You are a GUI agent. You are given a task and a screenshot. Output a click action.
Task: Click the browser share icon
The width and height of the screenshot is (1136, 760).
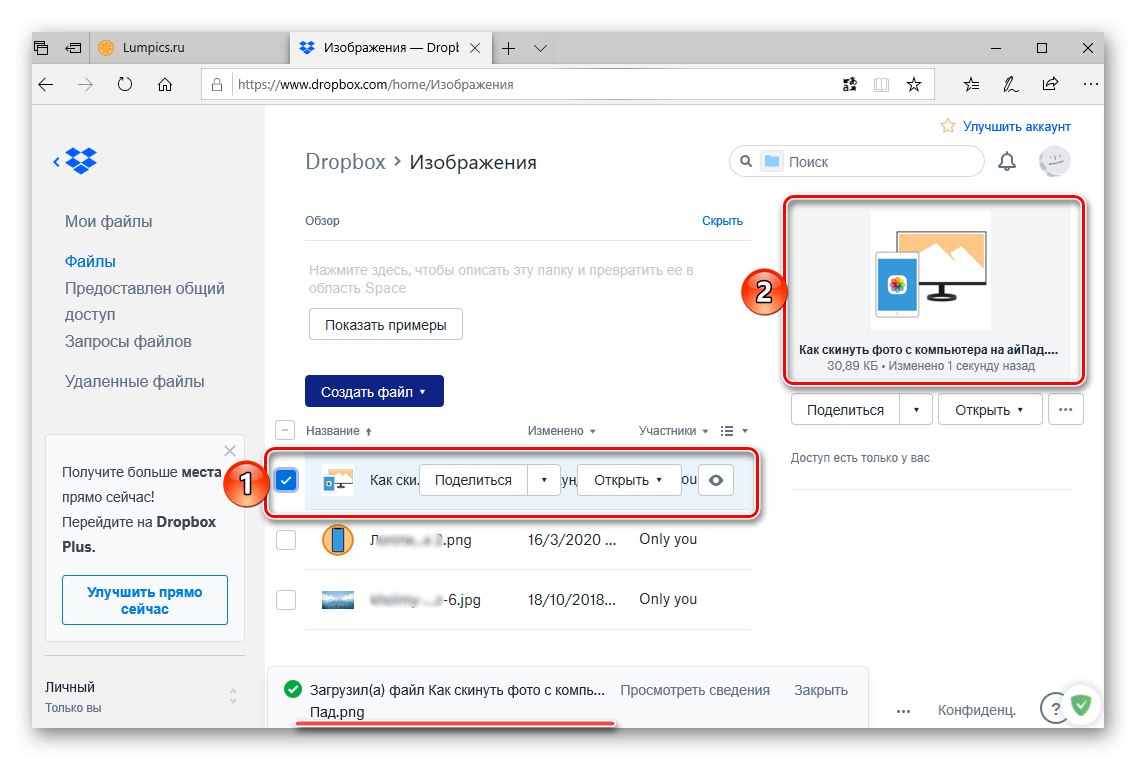click(x=1050, y=84)
